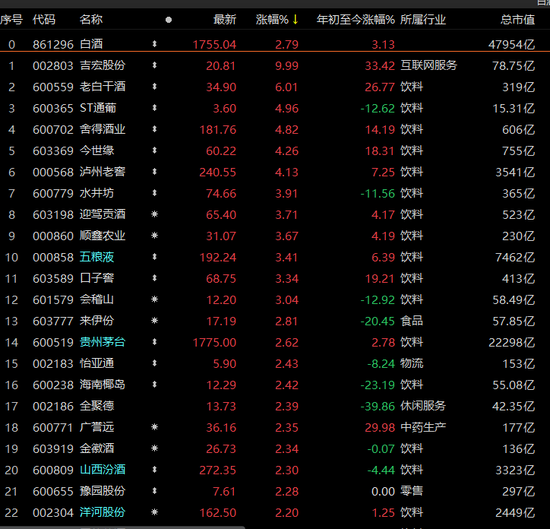Click the 名称 column header
Screen dimensions: 550x529
[x=91, y=20]
